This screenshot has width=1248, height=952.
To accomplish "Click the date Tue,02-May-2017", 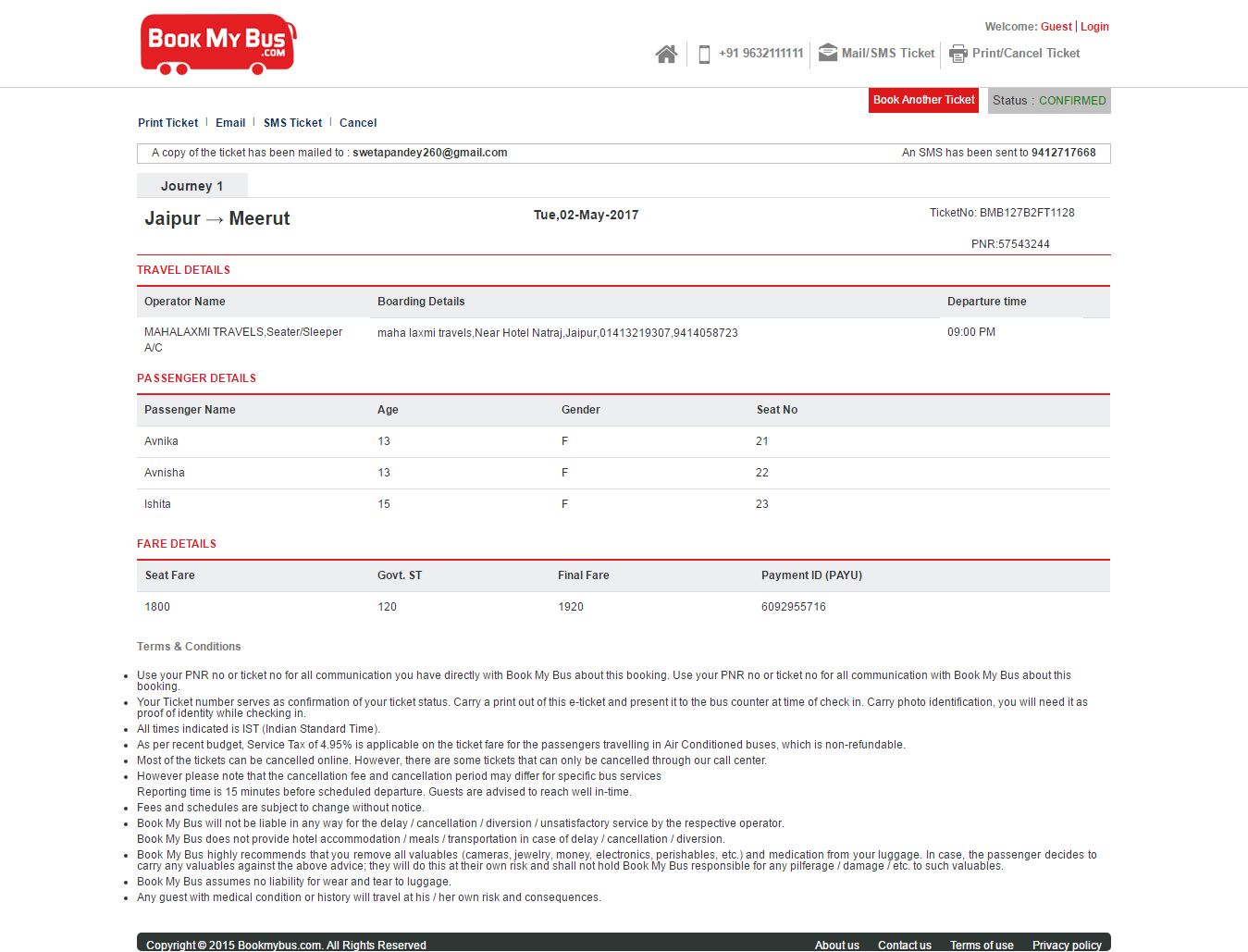I will (586, 215).
